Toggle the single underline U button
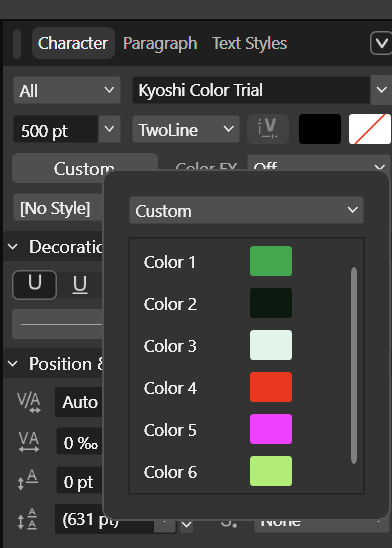This screenshot has width=392, height=548. pyautogui.click(x=80, y=285)
